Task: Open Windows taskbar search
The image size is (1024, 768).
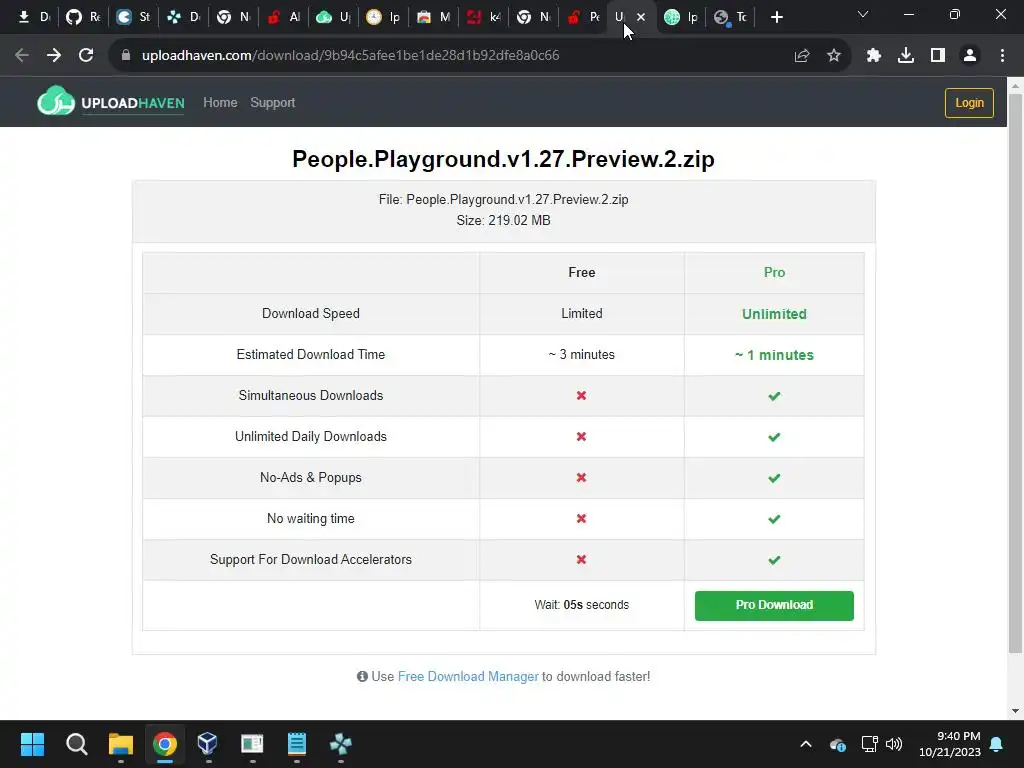Action: tap(76, 744)
